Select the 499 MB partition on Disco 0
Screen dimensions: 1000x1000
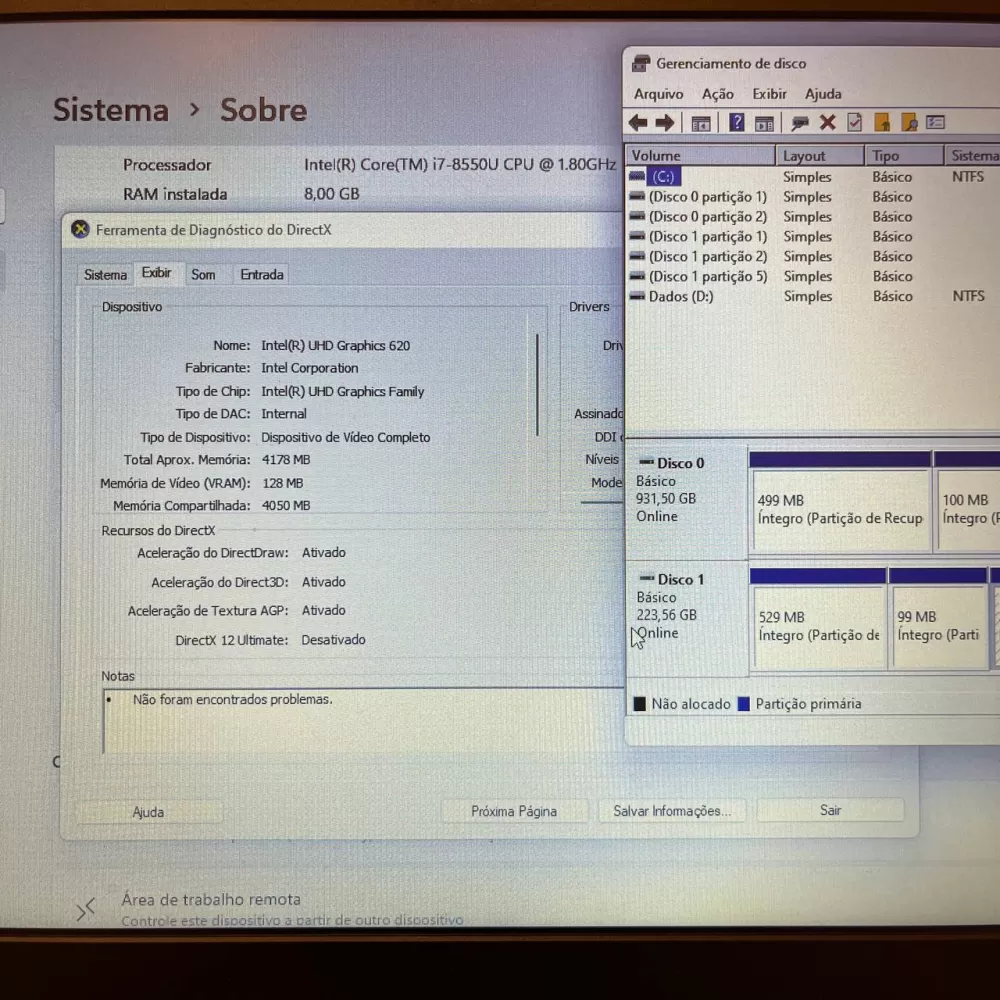pyautogui.click(x=840, y=510)
